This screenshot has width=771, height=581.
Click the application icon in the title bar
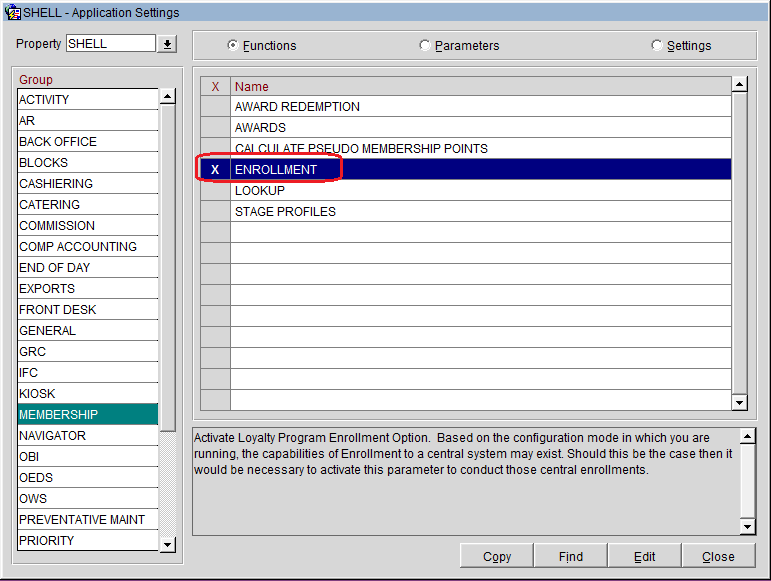tap(11, 12)
